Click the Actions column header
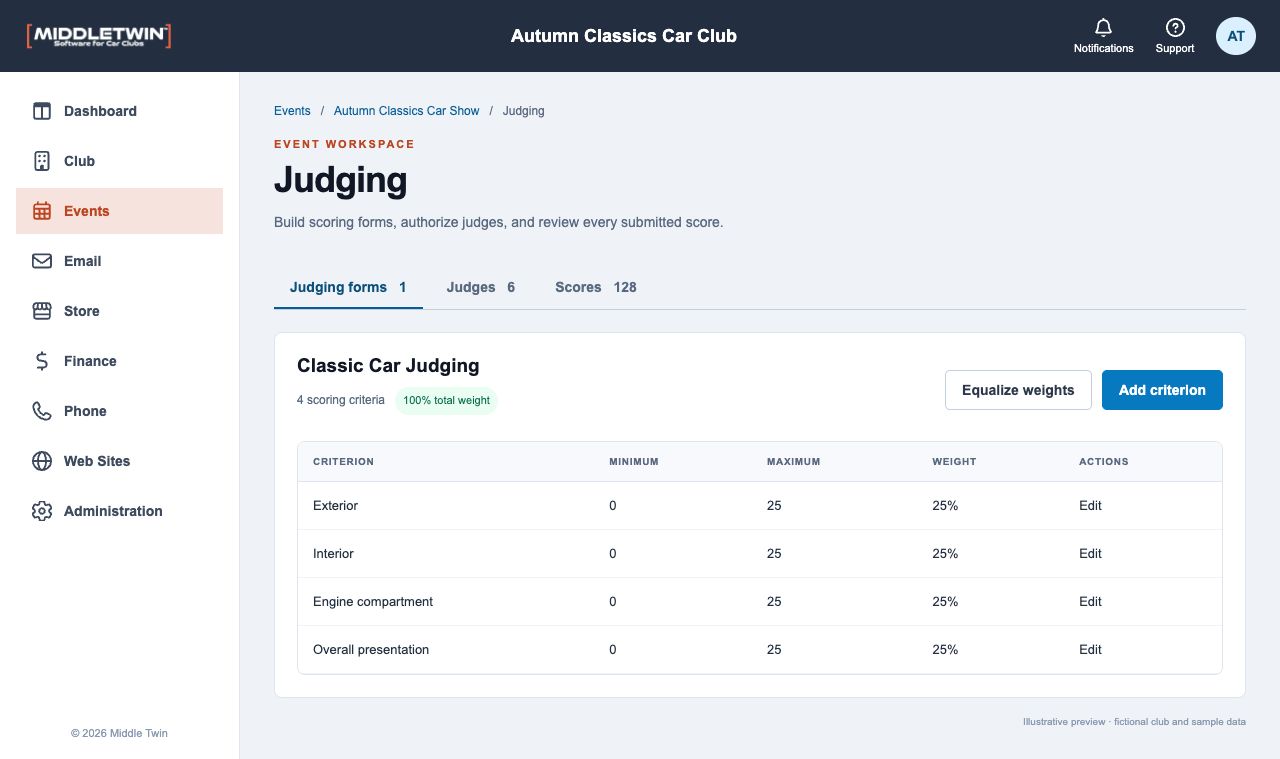Viewport: 1280px width, 759px height. click(x=1104, y=462)
